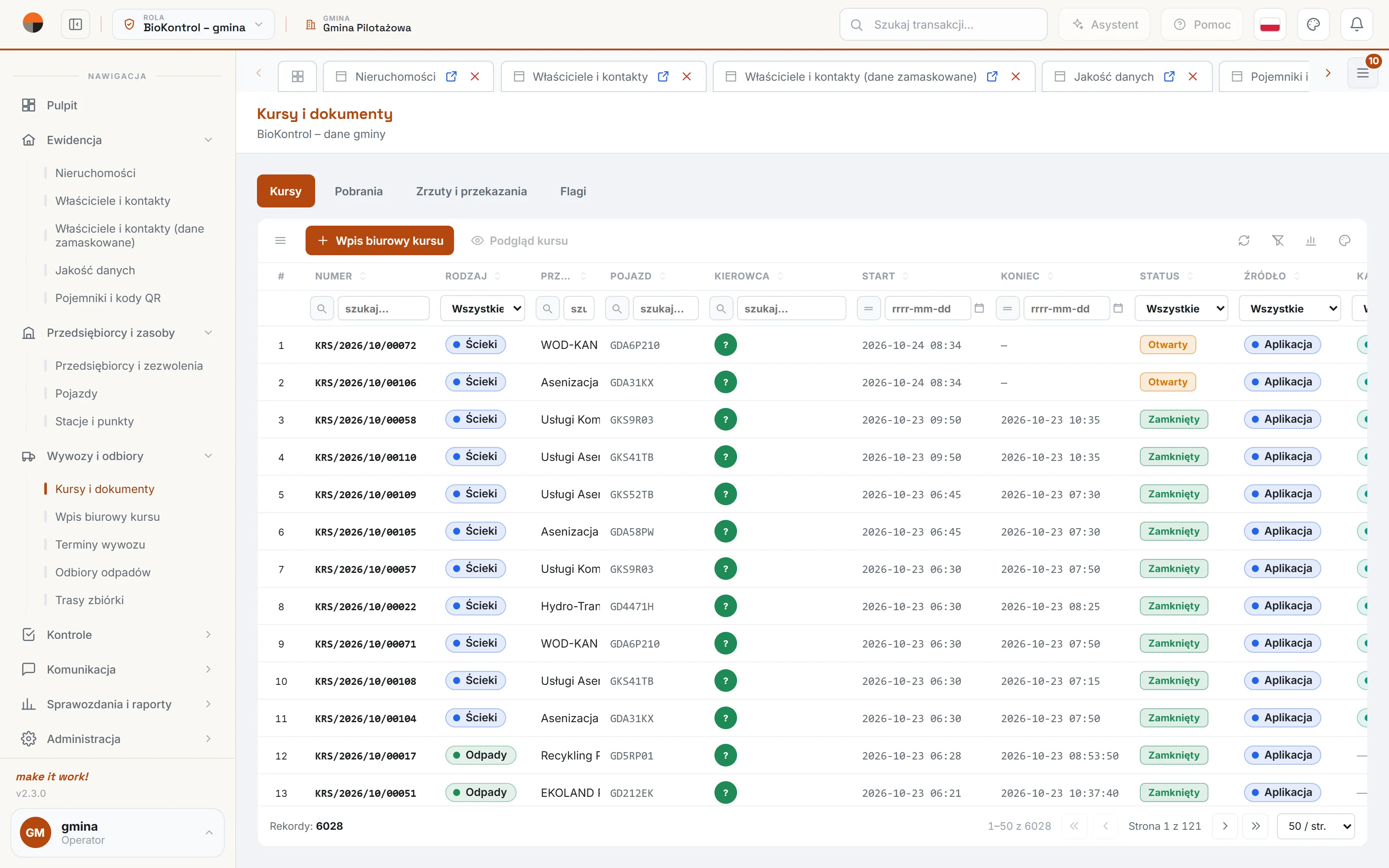Switch language via Polish flag
The height and width of the screenshot is (868, 1389).
coord(1270,24)
